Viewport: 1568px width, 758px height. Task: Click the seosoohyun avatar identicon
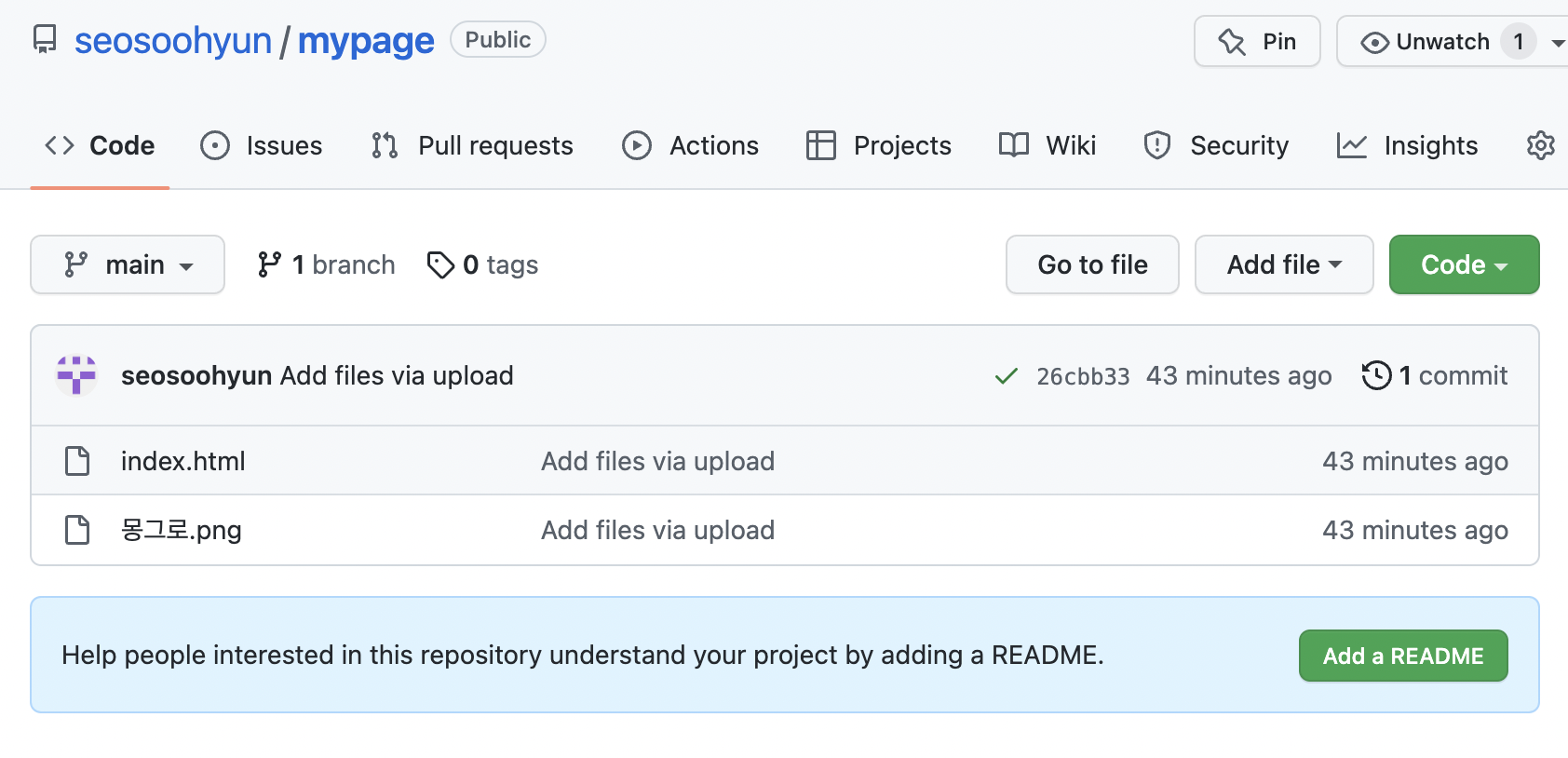[x=76, y=375]
